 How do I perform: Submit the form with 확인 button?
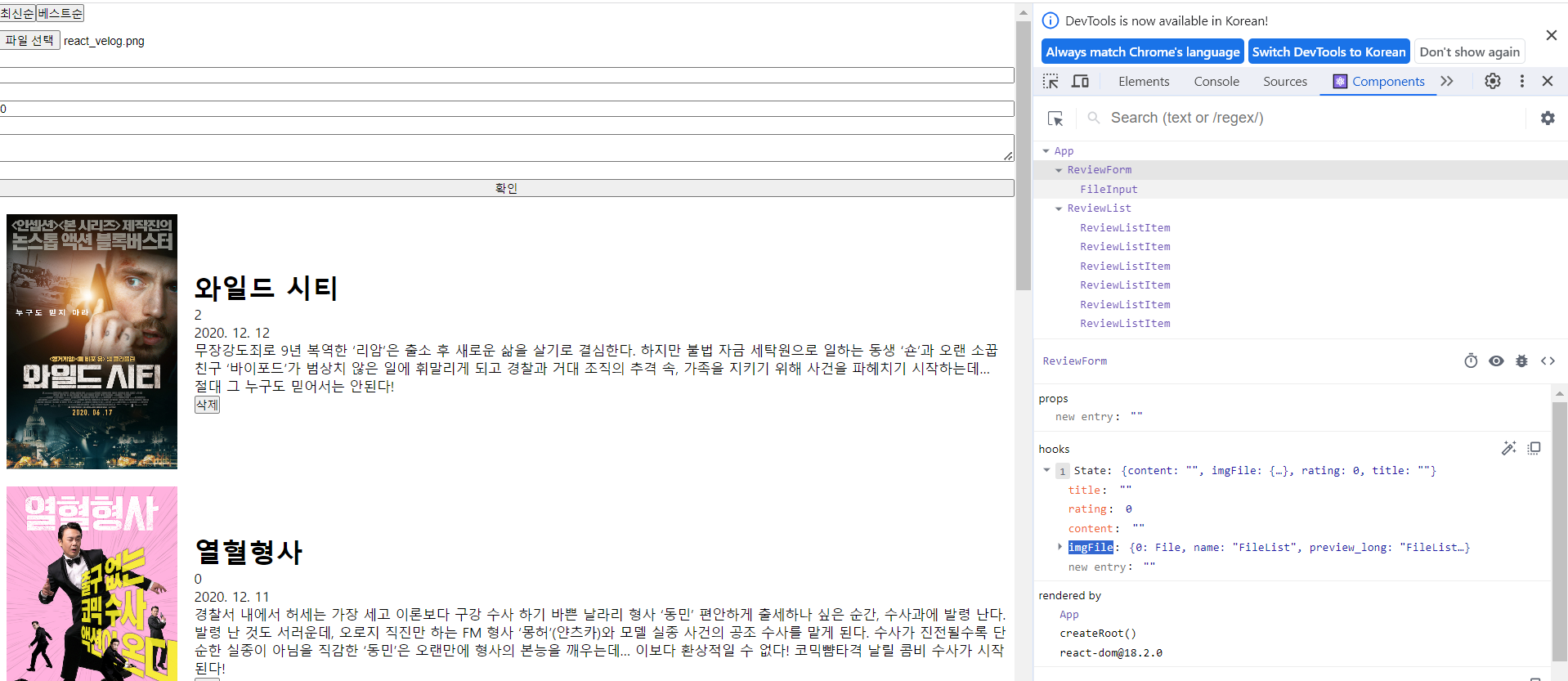(507, 188)
